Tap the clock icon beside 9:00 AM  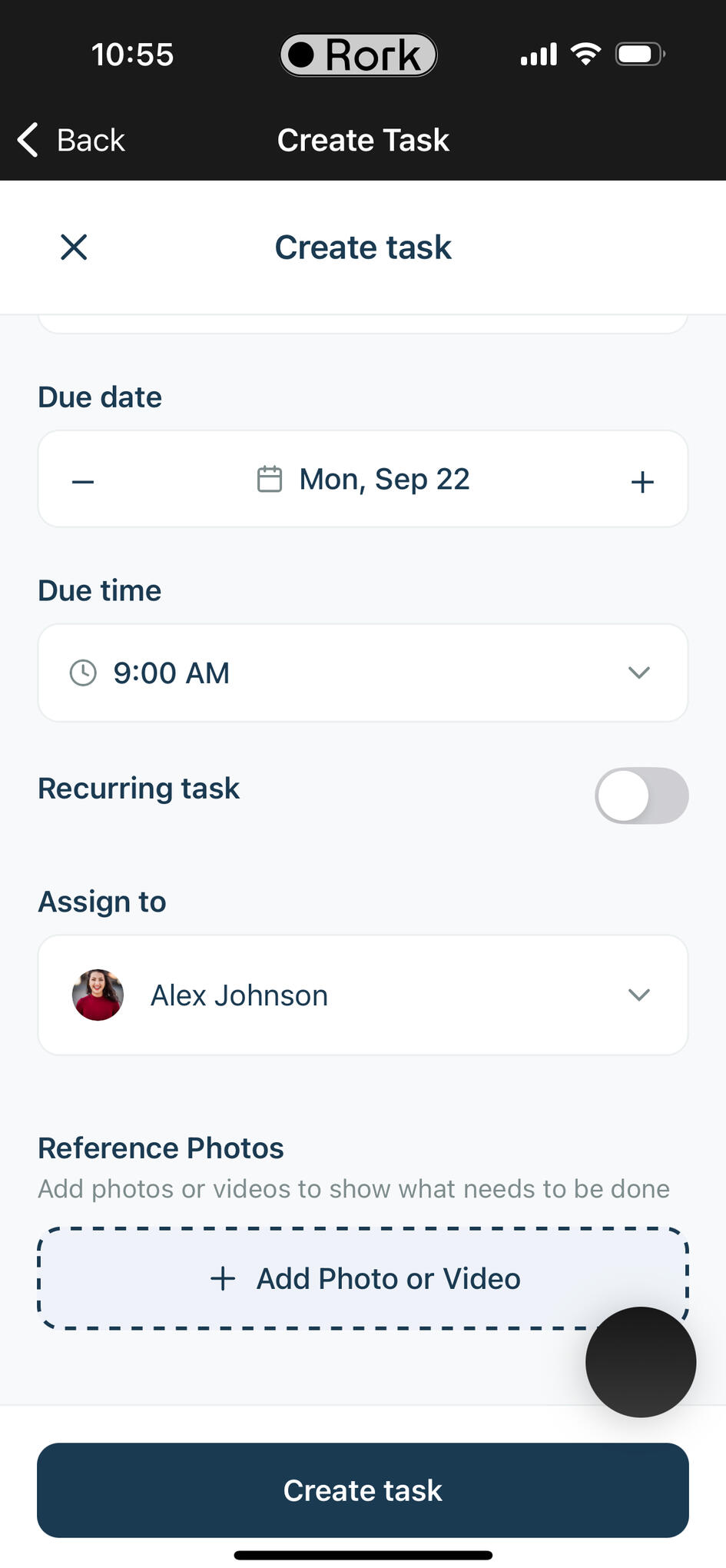[83, 673]
